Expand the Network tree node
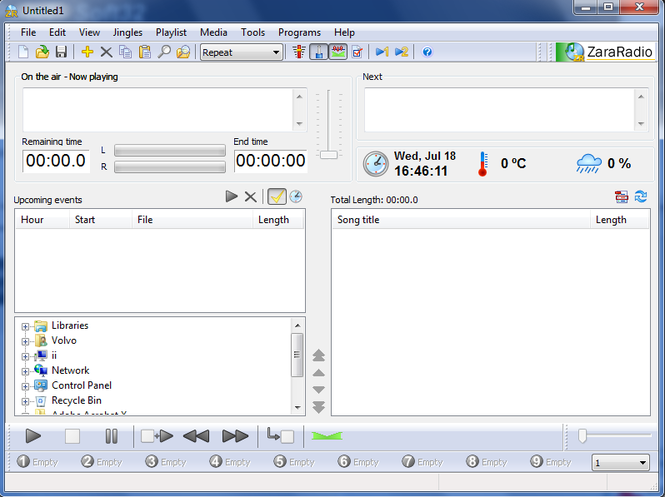Viewport: 665px width, 497px height. click(x=25, y=371)
